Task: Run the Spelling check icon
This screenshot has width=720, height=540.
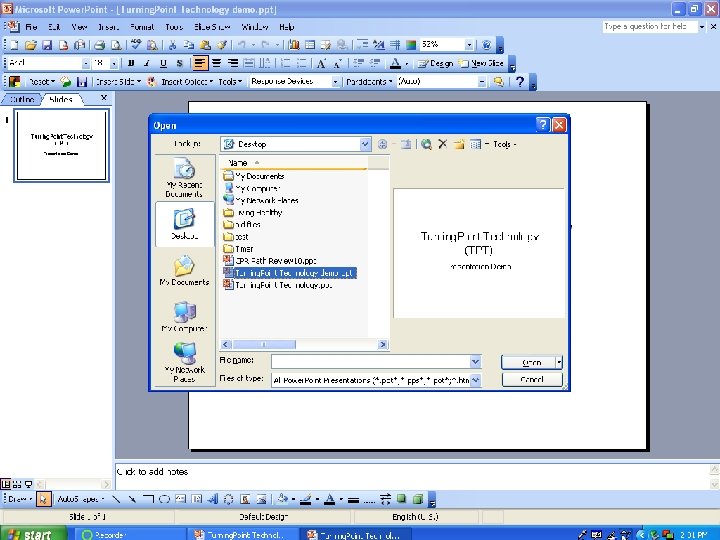Action: tap(135, 45)
